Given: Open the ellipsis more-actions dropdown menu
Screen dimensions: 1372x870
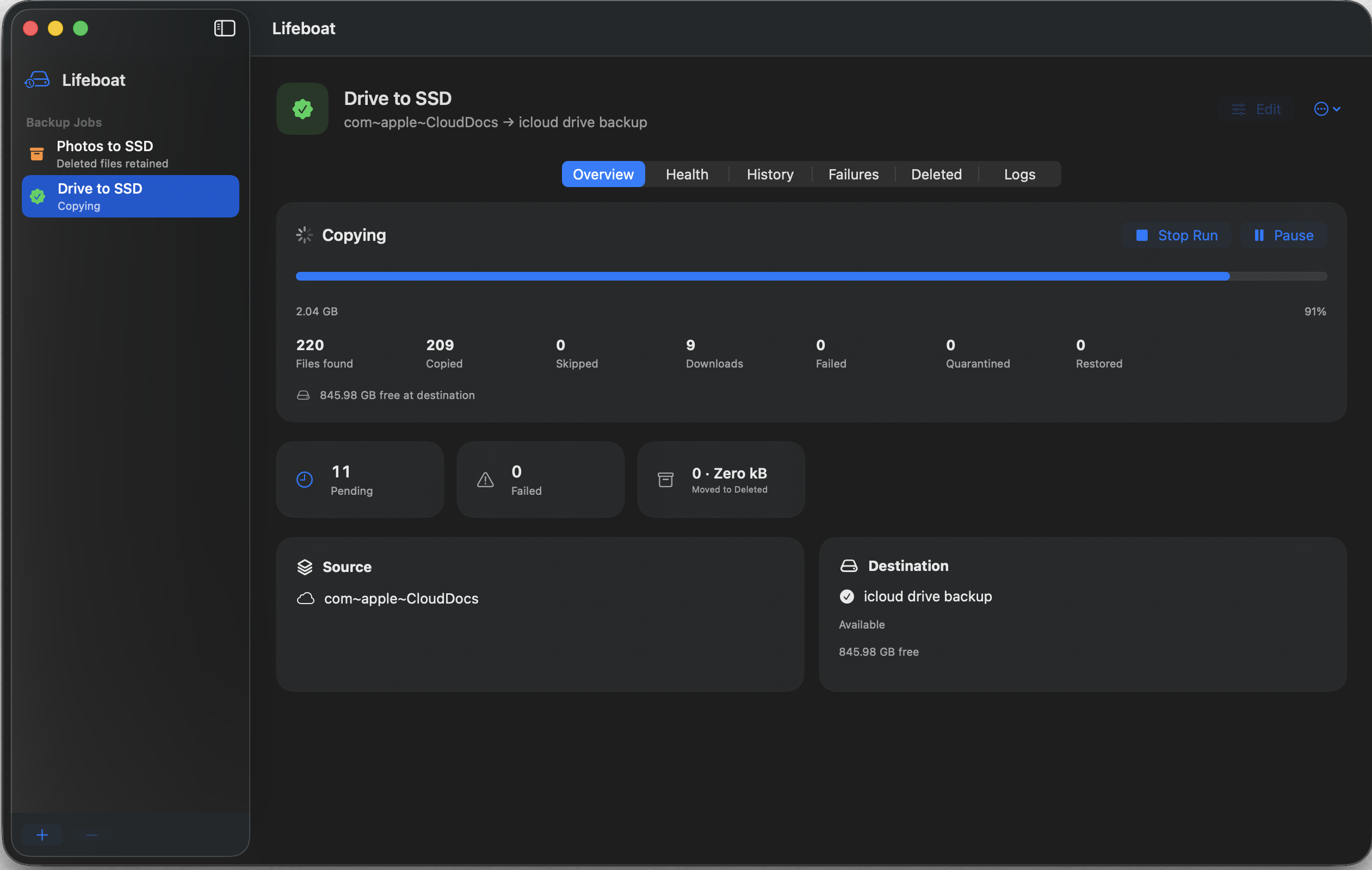Looking at the screenshot, I should click(x=1327, y=109).
